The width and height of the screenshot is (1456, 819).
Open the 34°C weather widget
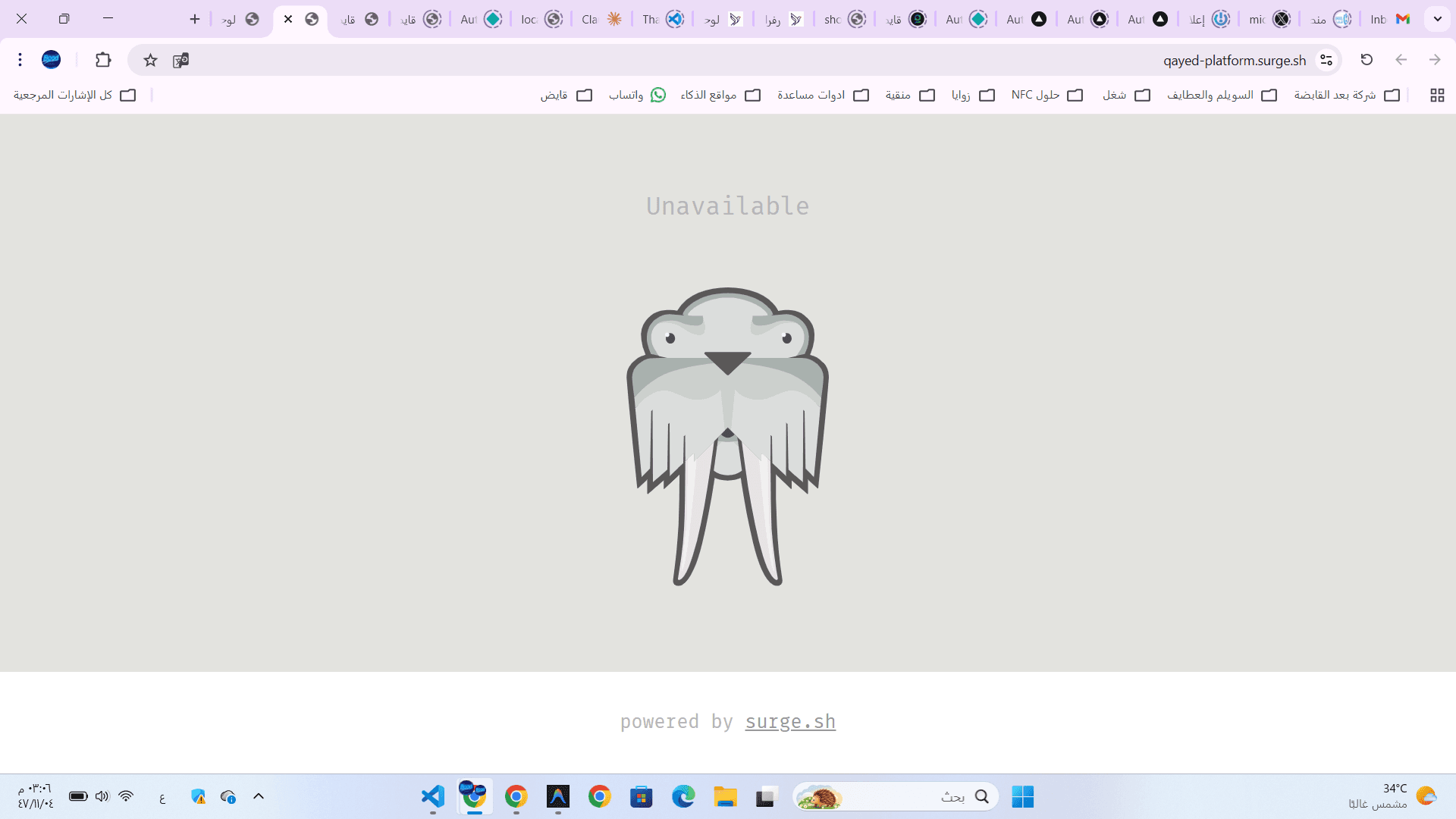pos(1392,796)
